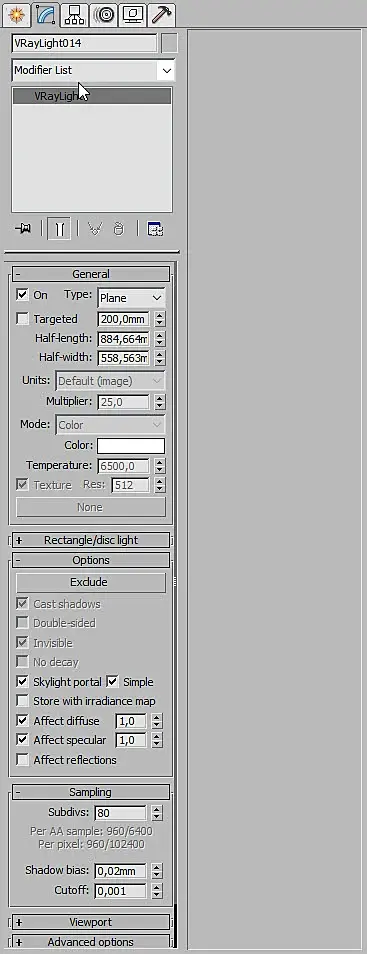Viewport: 367px width, 954px height.
Task: Open the object color swatch beside name
Action: coord(170,43)
